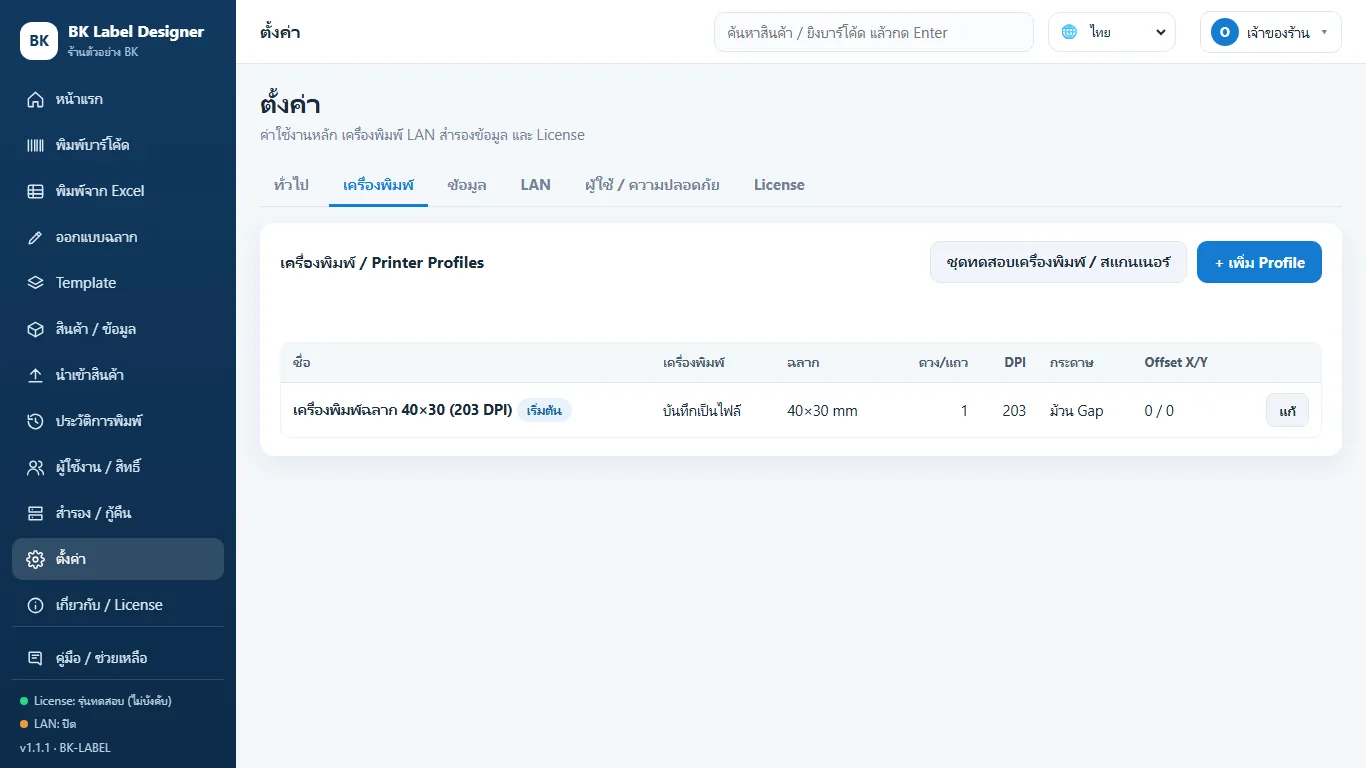
Task: Open ชุดทดสอบเครื่องพิมพ์ / สแกนเนอร์
Action: (x=1058, y=262)
